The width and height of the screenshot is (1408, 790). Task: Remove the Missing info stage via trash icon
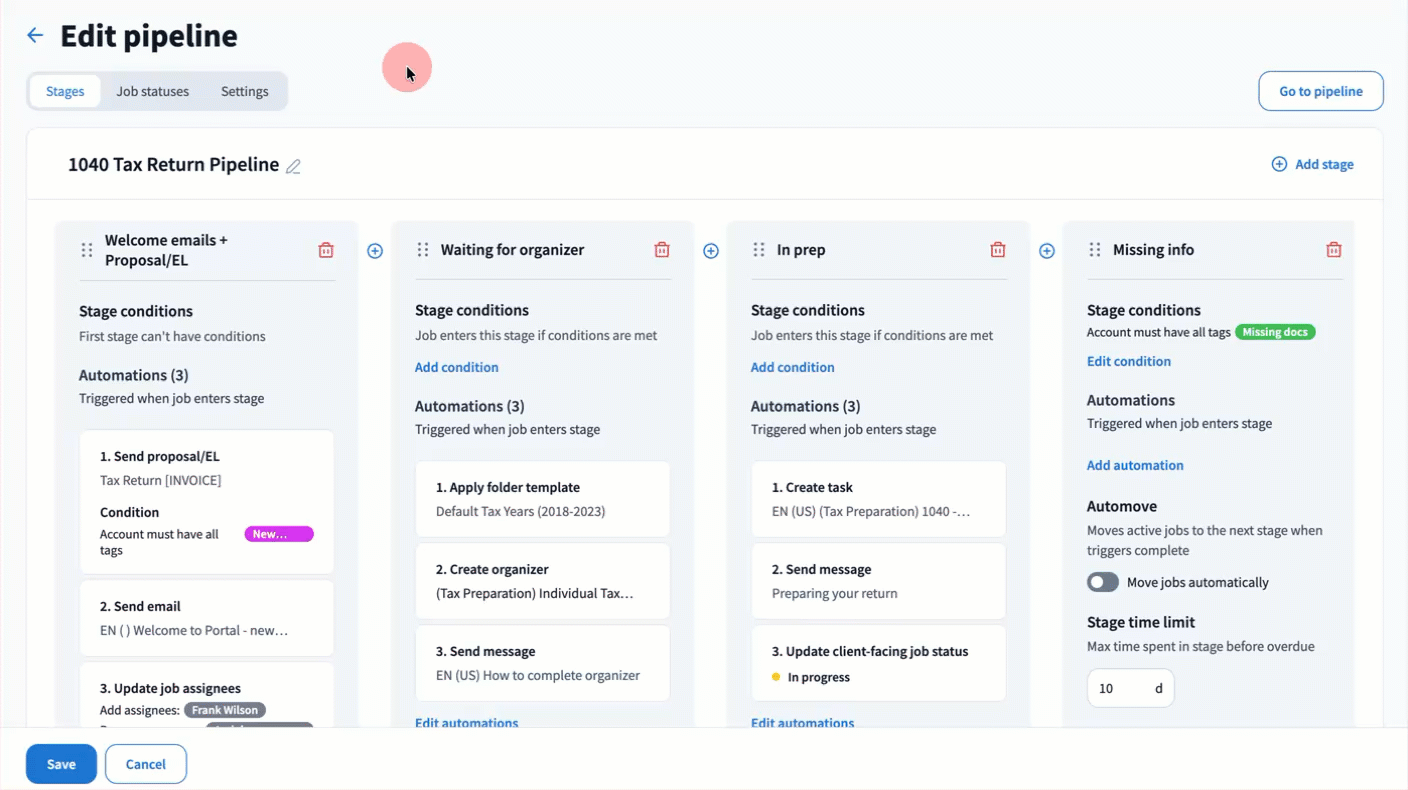point(1333,250)
